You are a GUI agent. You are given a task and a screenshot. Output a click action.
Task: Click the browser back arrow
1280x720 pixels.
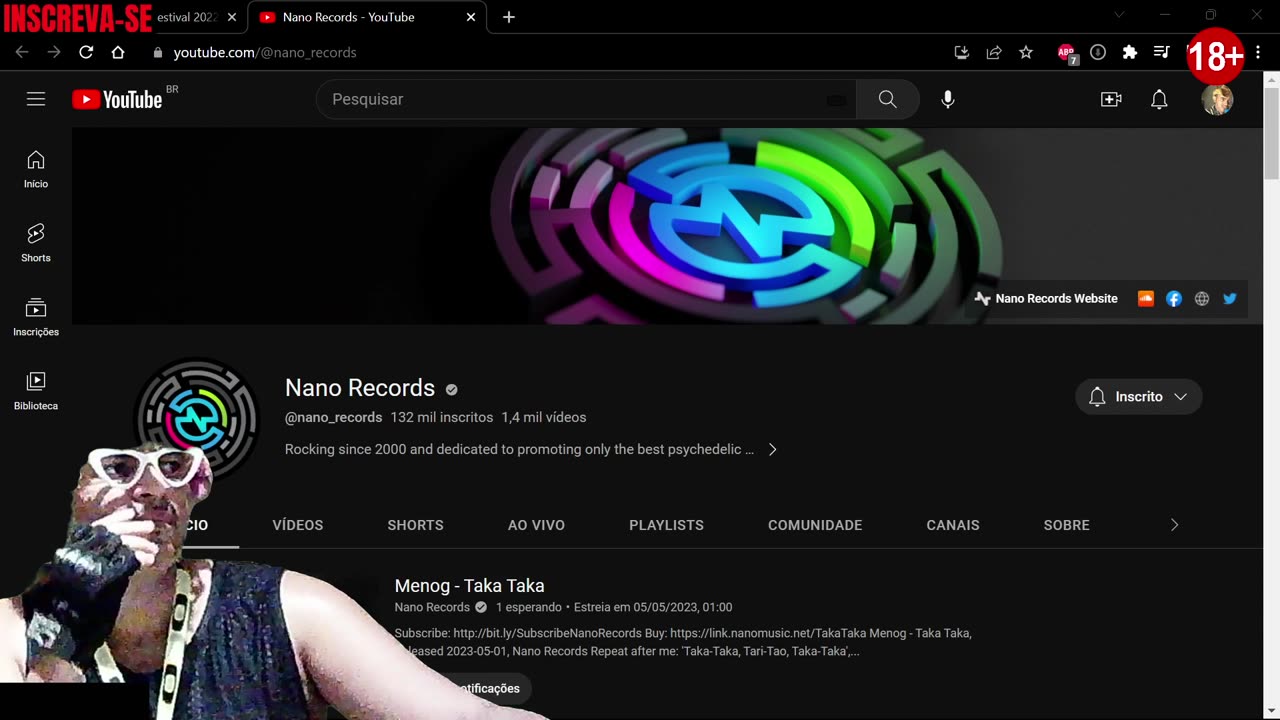tap(22, 52)
